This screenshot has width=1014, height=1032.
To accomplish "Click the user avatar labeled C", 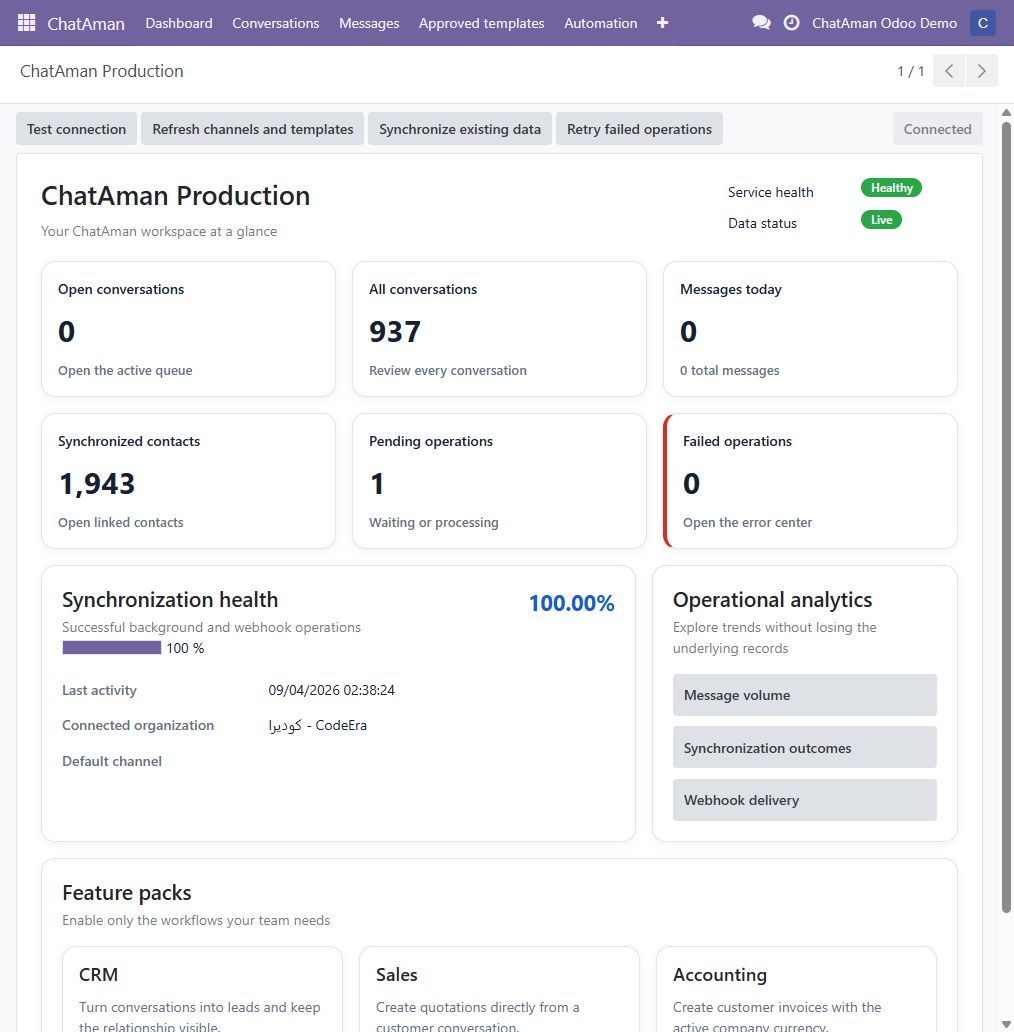I will [983, 23].
